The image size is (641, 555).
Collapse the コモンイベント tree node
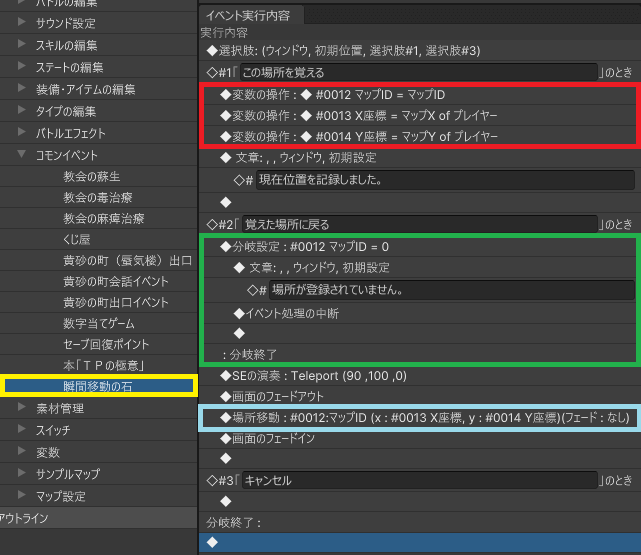click(x=22, y=154)
